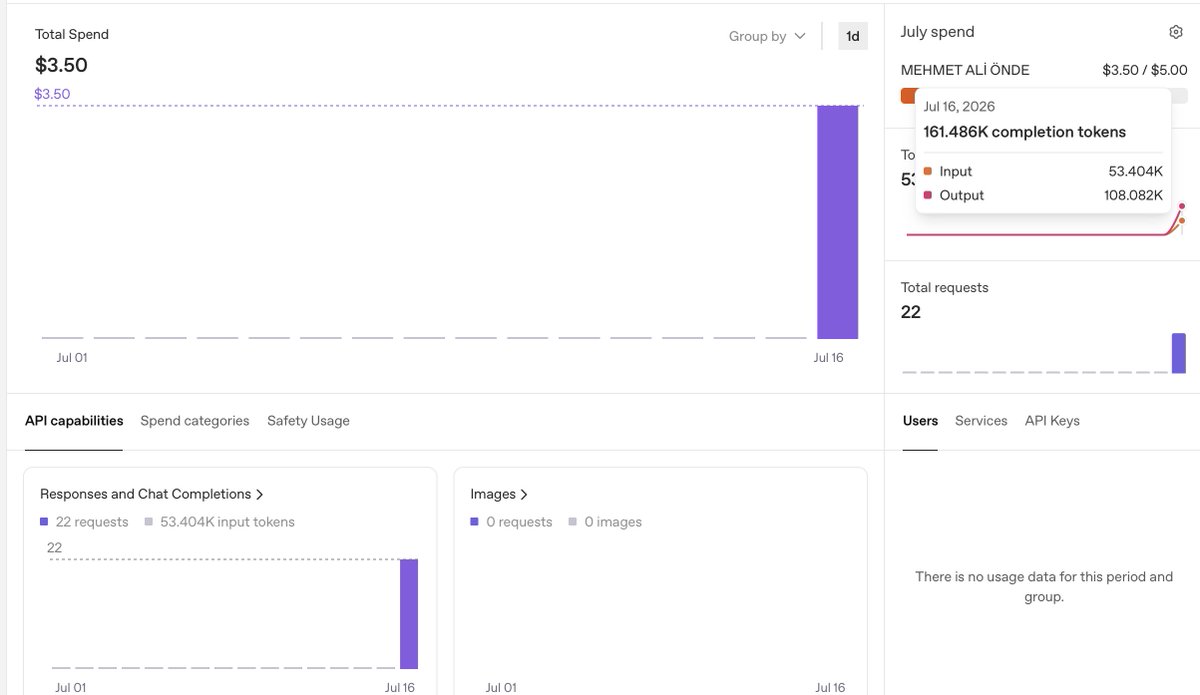Click the 22 total requests value
Screen dimensions: 1200x695
click(x=911, y=312)
